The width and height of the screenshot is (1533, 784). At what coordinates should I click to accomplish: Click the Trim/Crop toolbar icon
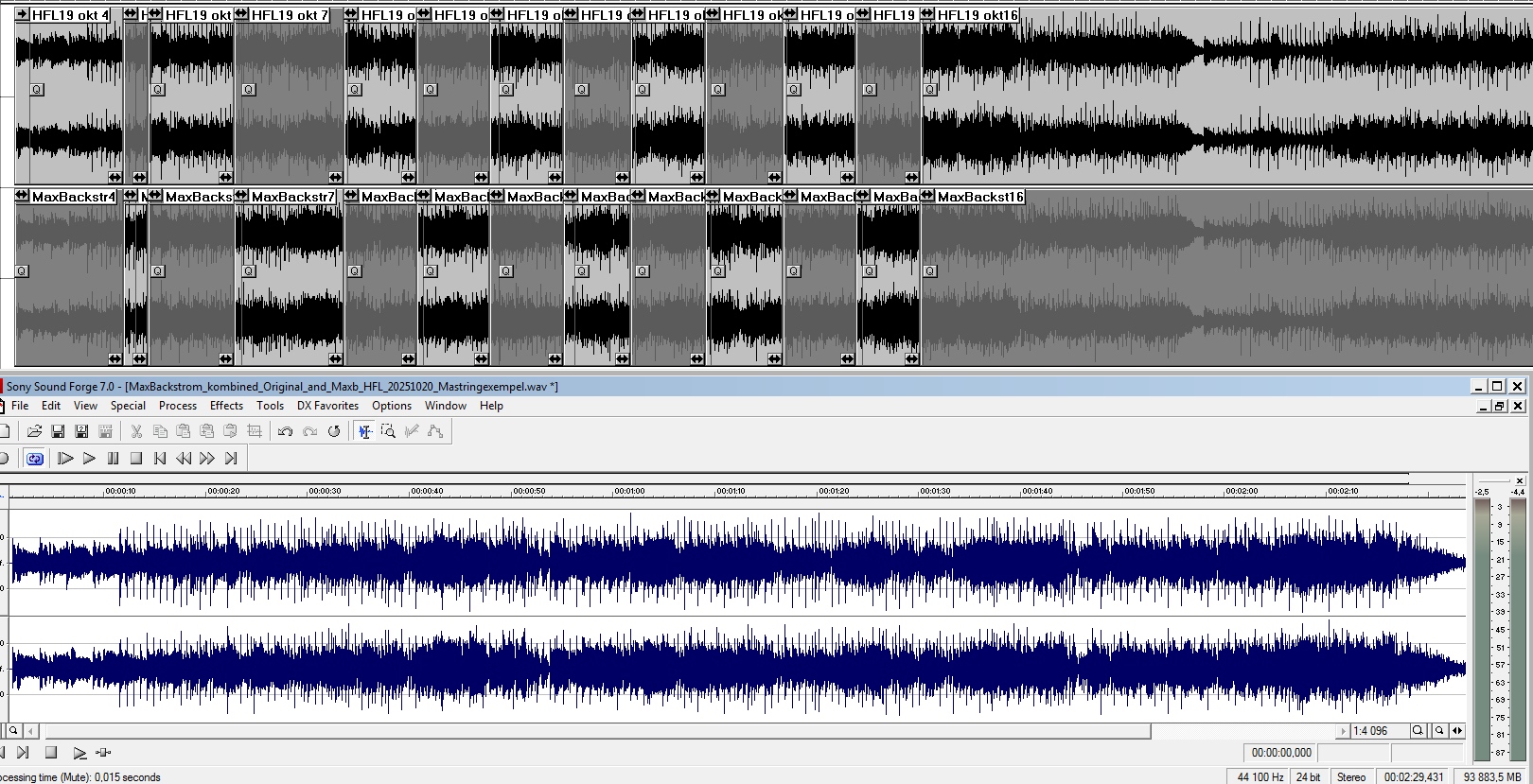tap(254, 431)
